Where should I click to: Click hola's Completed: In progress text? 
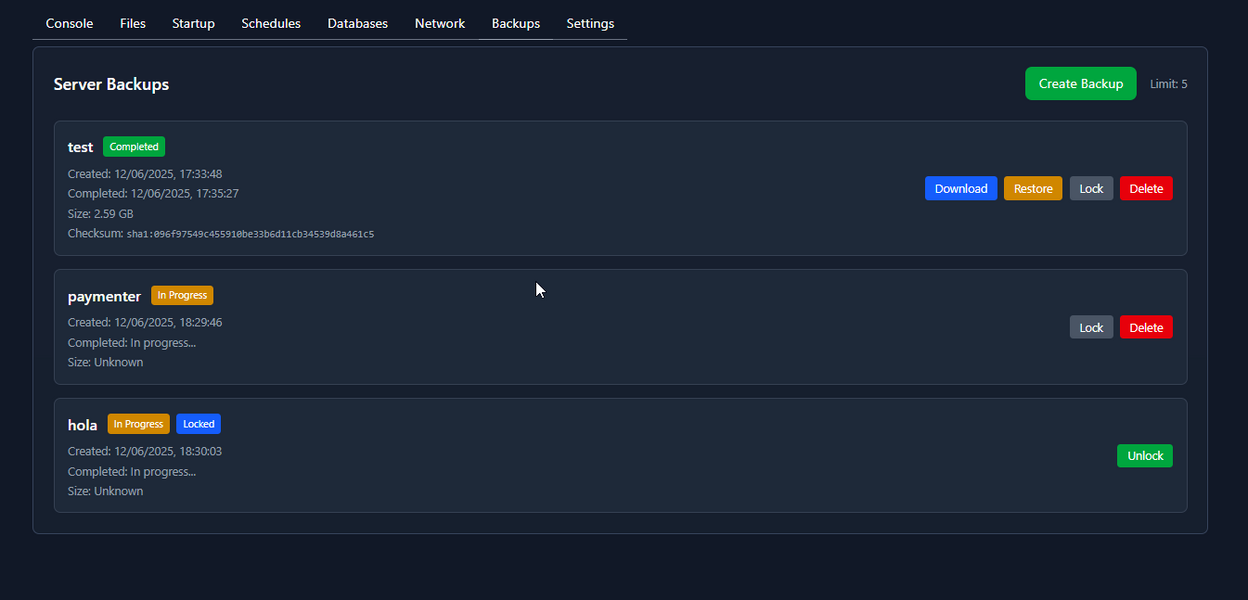click(x=132, y=471)
